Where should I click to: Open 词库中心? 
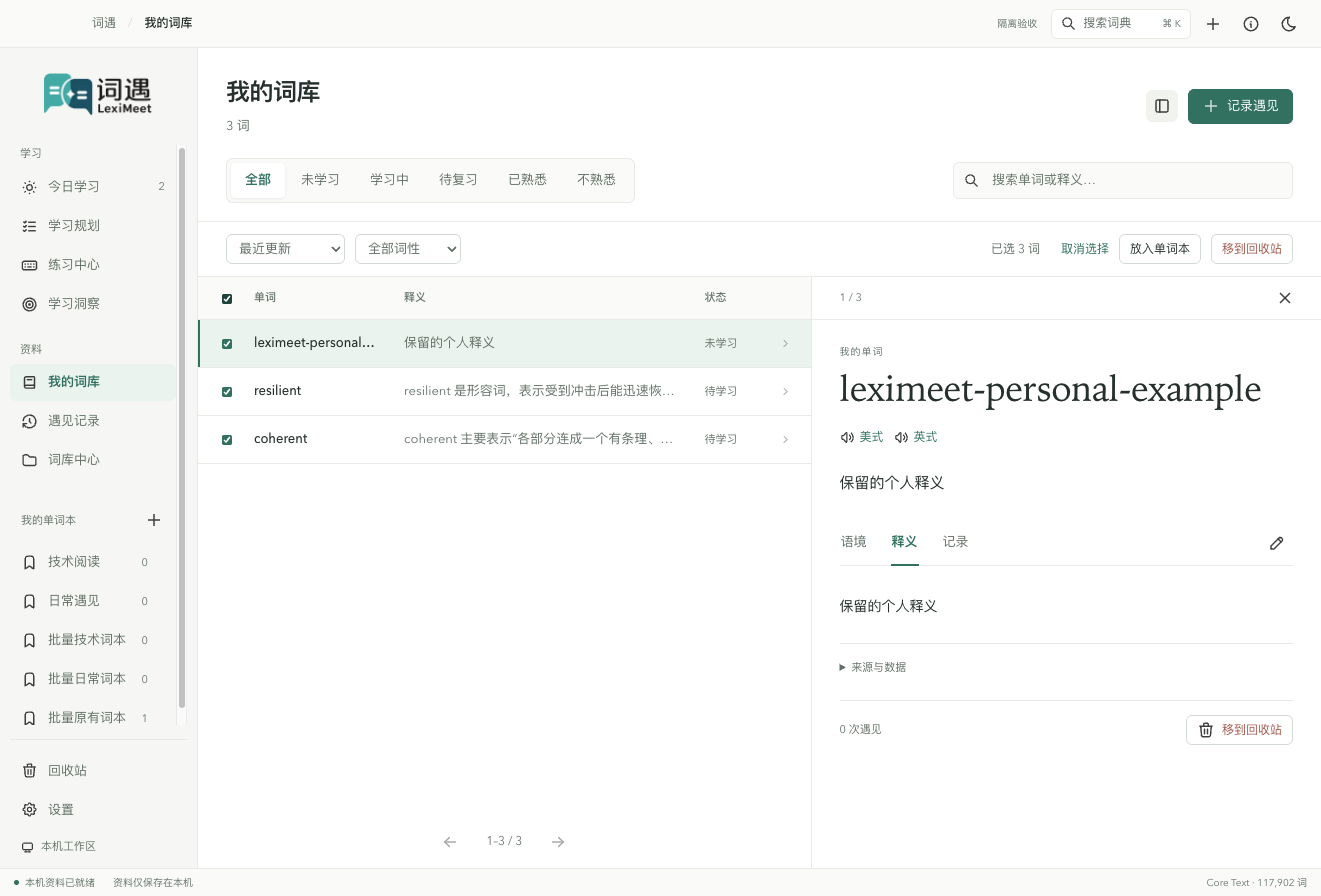[93, 460]
